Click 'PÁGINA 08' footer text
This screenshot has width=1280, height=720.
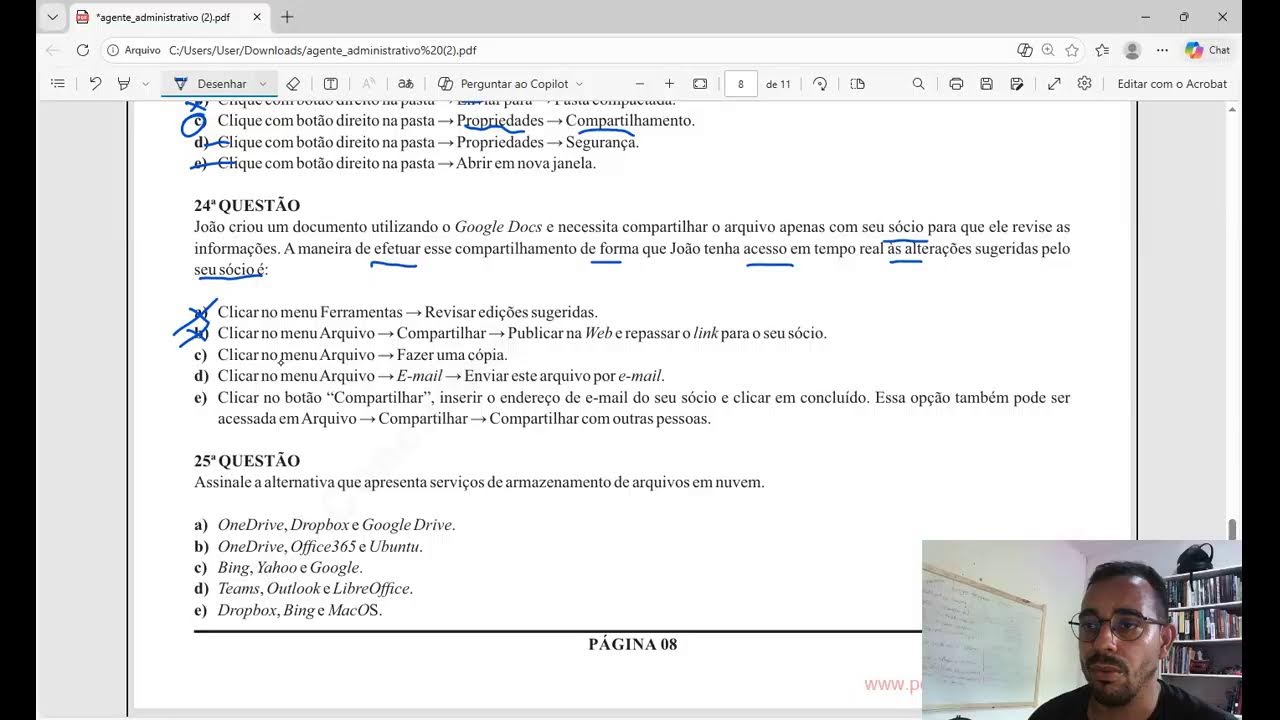click(633, 644)
